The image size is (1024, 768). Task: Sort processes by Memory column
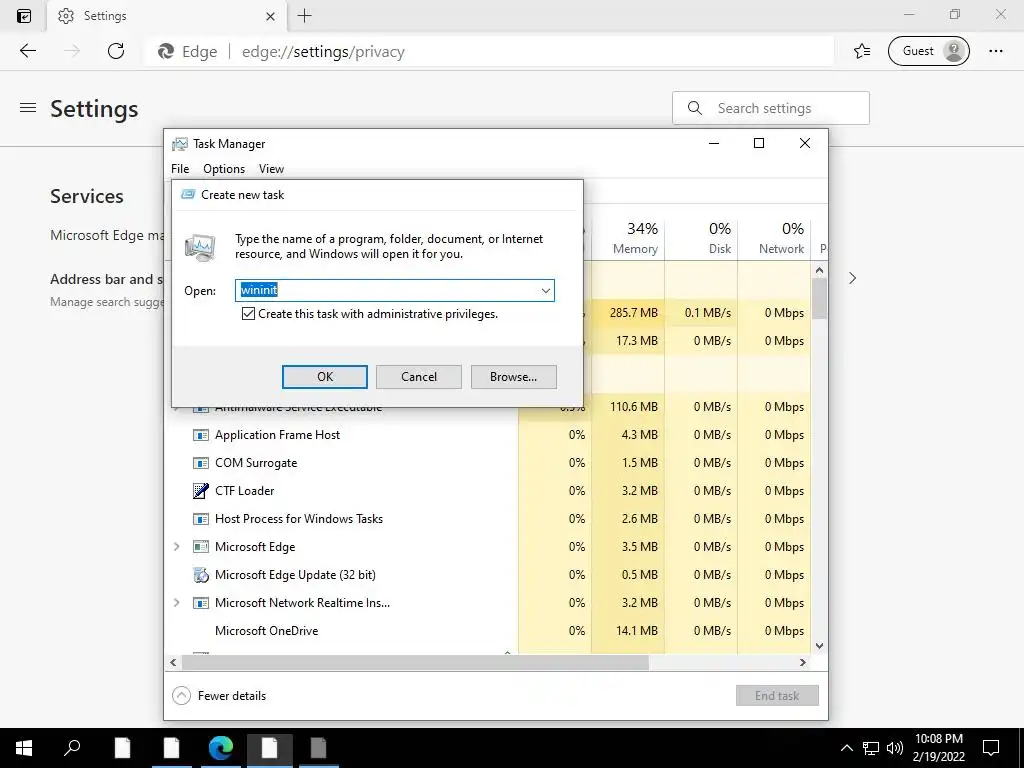click(628, 238)
